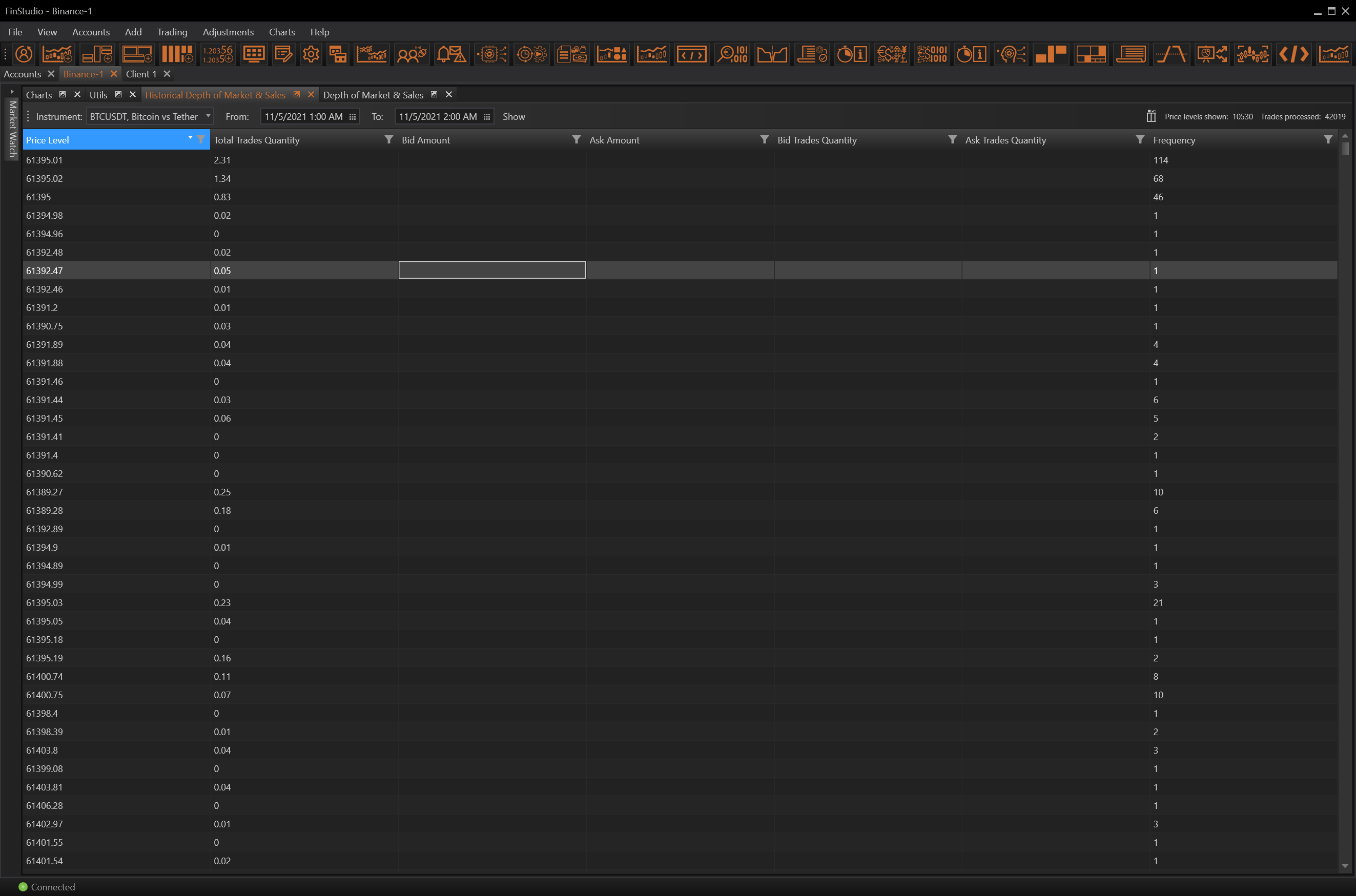Switch to Depth of Market & Sales tab
This screenshot has height=896, width=1356.
tap(373, 95)
